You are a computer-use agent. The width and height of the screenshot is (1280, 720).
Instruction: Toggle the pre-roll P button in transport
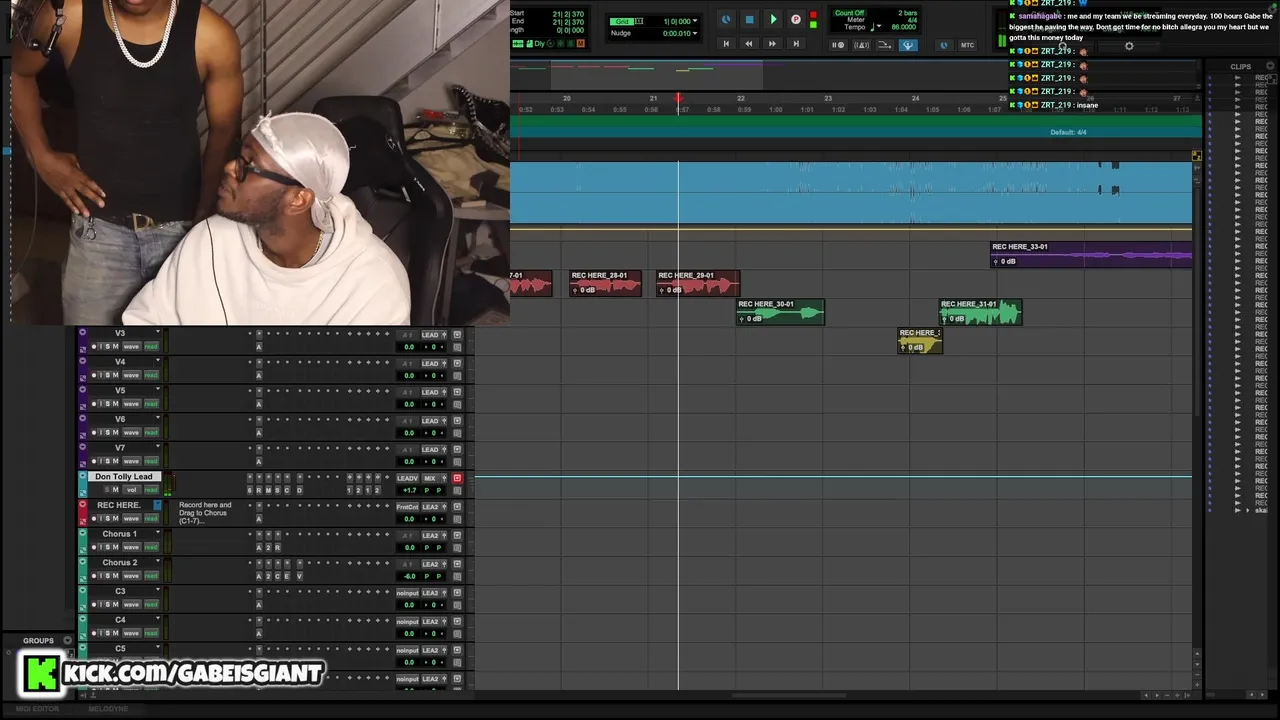[796, 19]
